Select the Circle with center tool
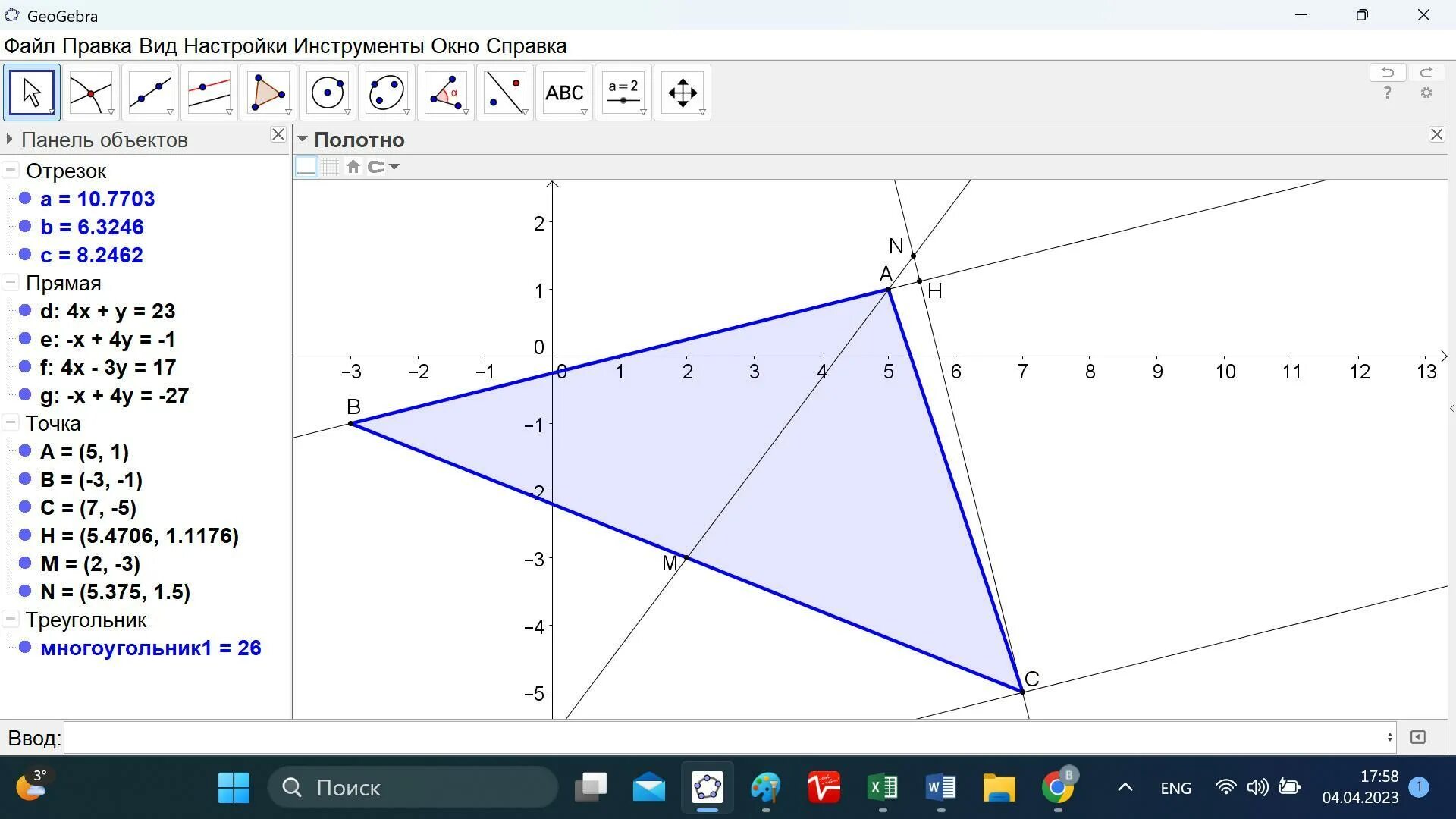 [x=327, y=93]
